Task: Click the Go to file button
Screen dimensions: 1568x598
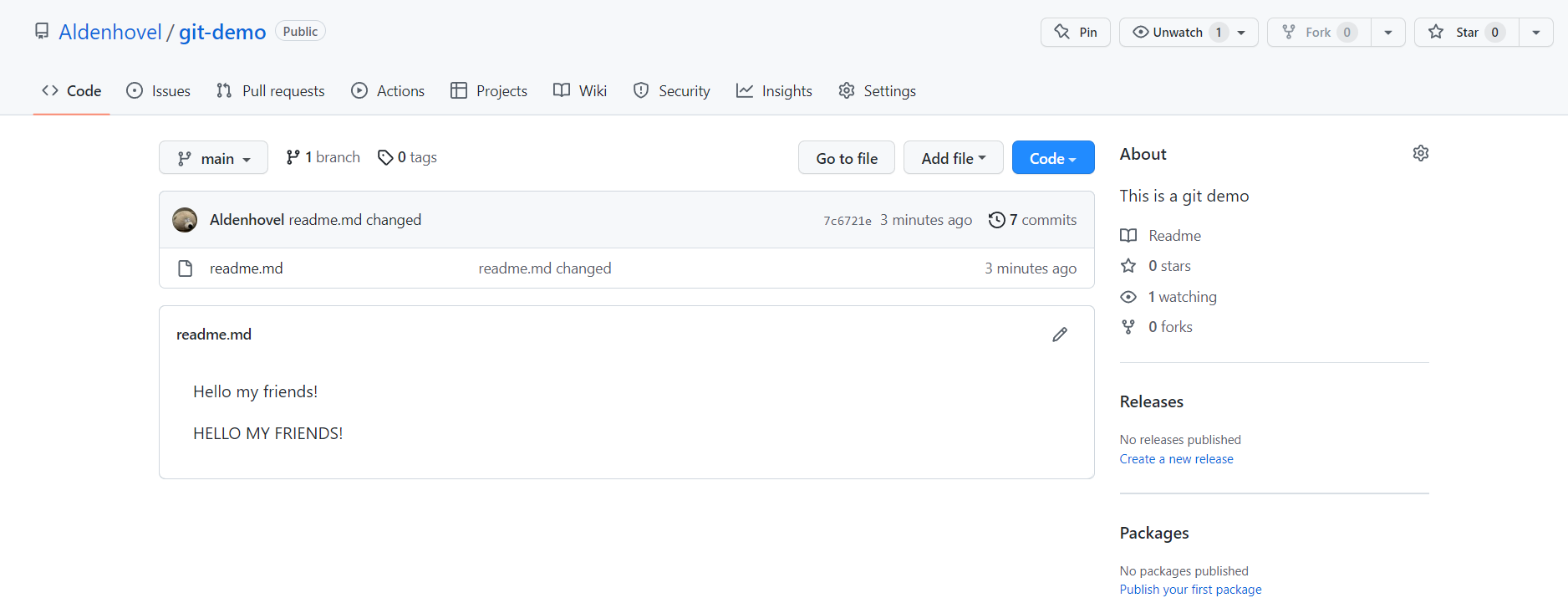Action: click(x=846, y=157)
